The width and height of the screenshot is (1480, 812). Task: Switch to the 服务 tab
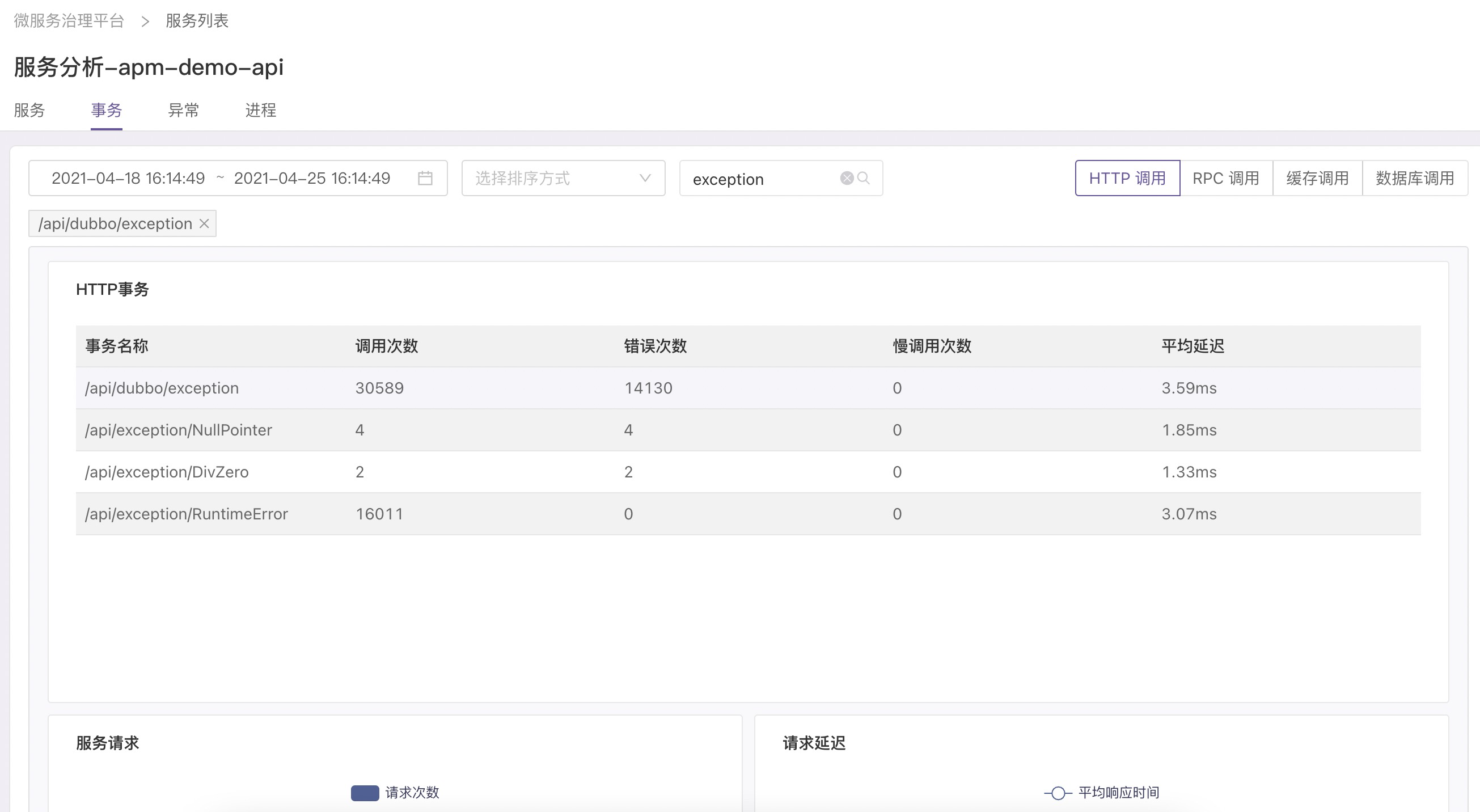click(29, 110)
